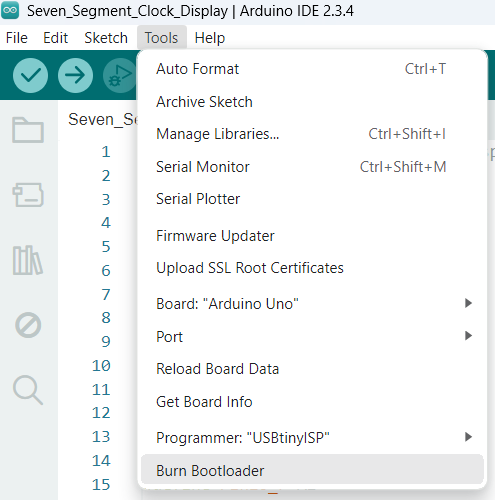
Task: Open the Sketch menu
Action: tap(106, 38)
